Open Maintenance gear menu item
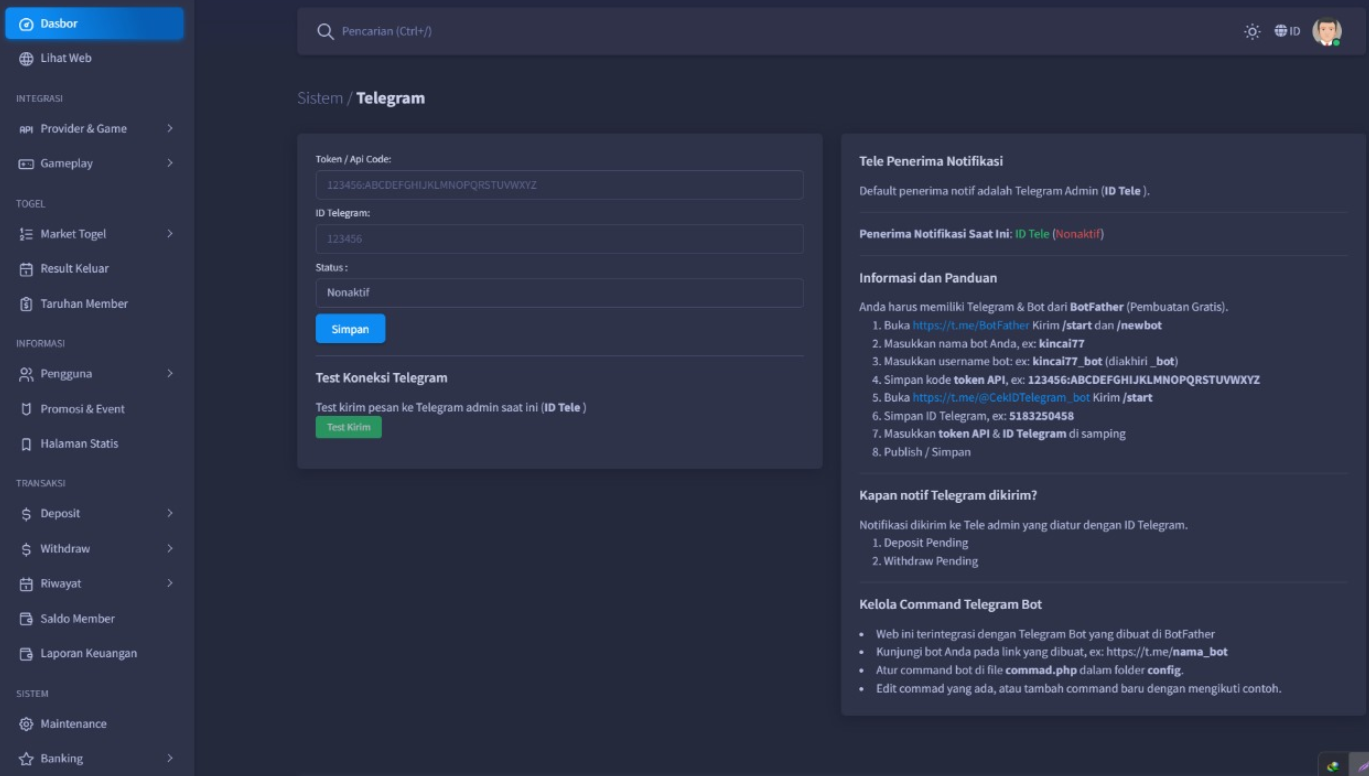Image resolution: width=1369 pixels, height=776 pixels. pyautogui.click(x=27, y=724)
